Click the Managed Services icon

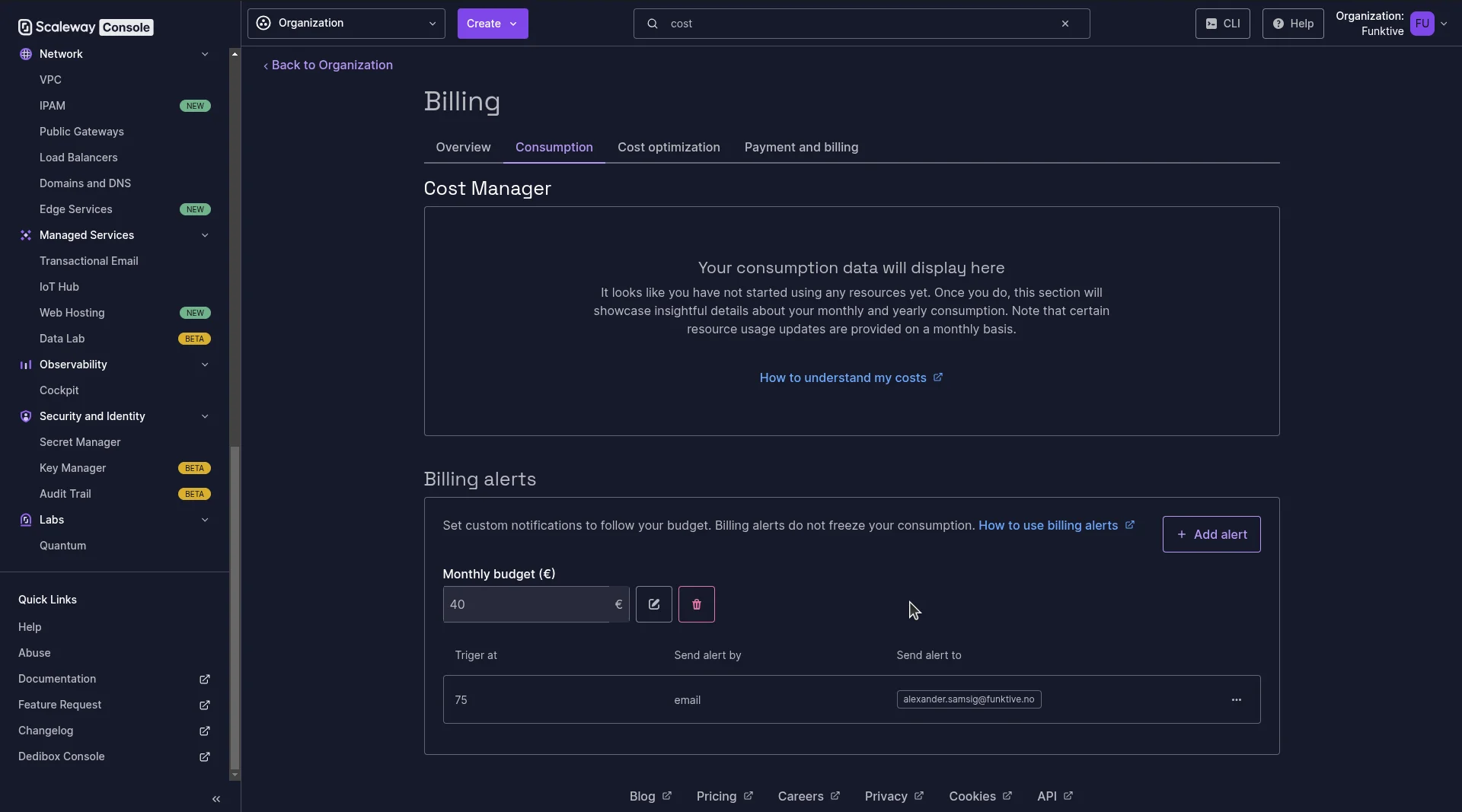tap(26, 235)
